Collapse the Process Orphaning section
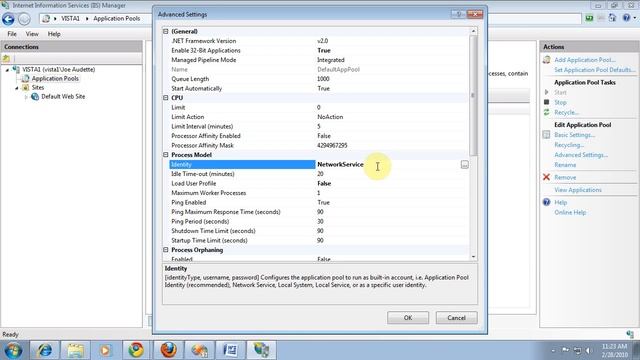The width and height of the screenshot is (640, 360). [166, 250]
